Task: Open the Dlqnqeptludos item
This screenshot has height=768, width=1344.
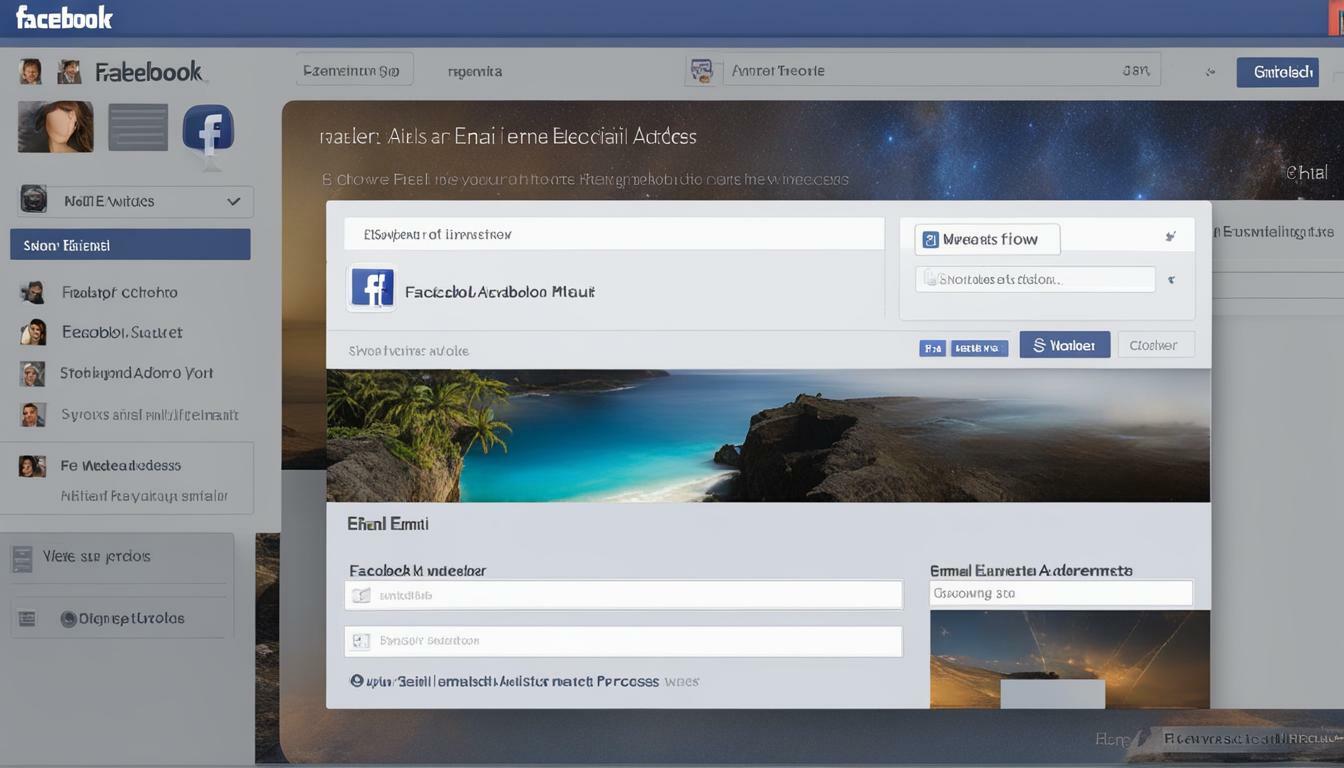Action: coord(131,619)
